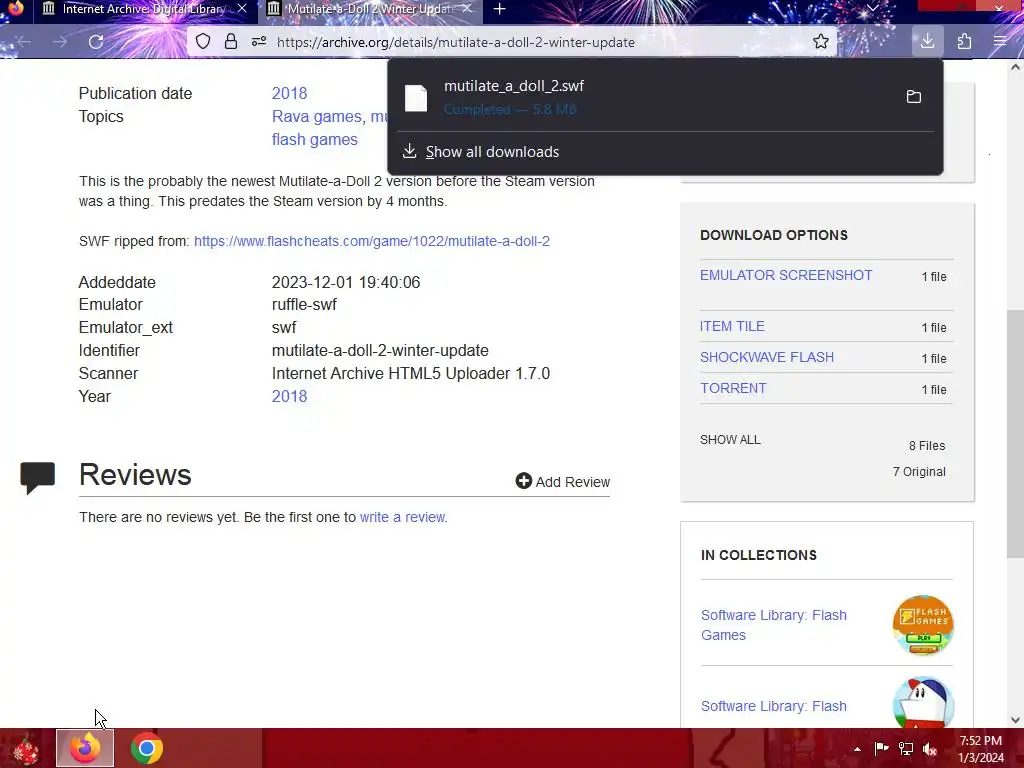Open site permissions icon in address bar
Viewport: 1024px width, 768px height.
coord(259,42)
